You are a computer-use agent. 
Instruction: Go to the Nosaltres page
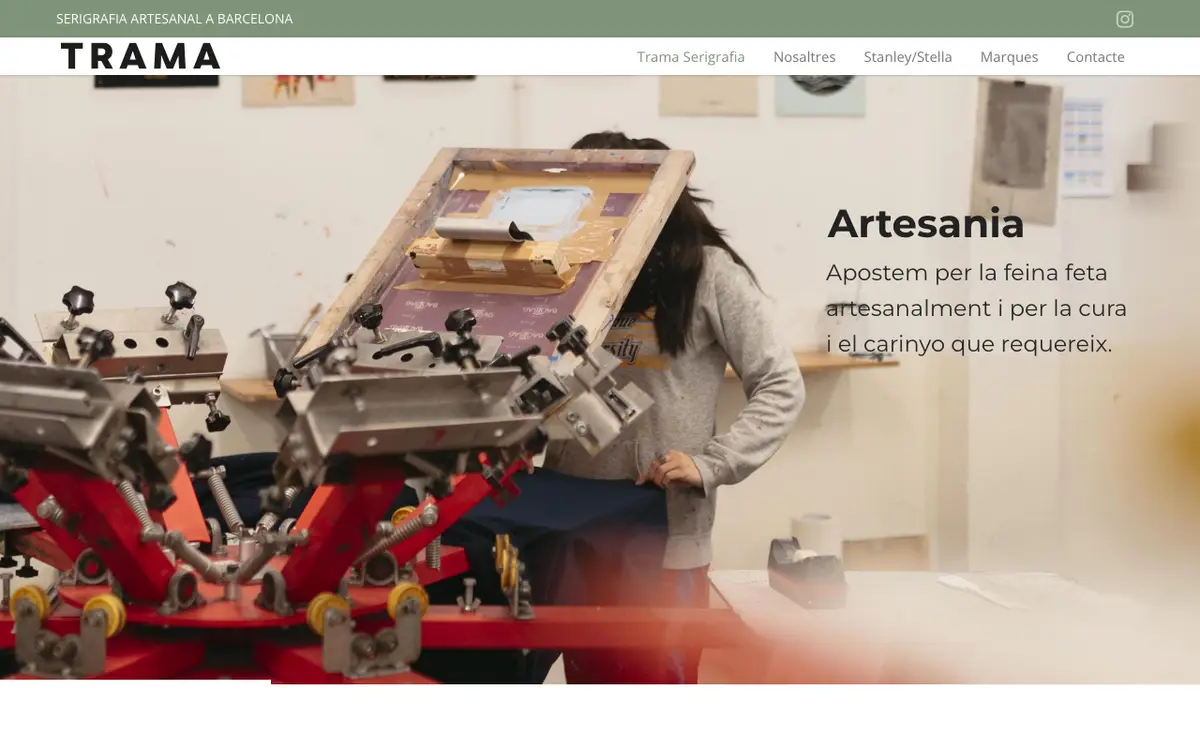coord(804,57)
